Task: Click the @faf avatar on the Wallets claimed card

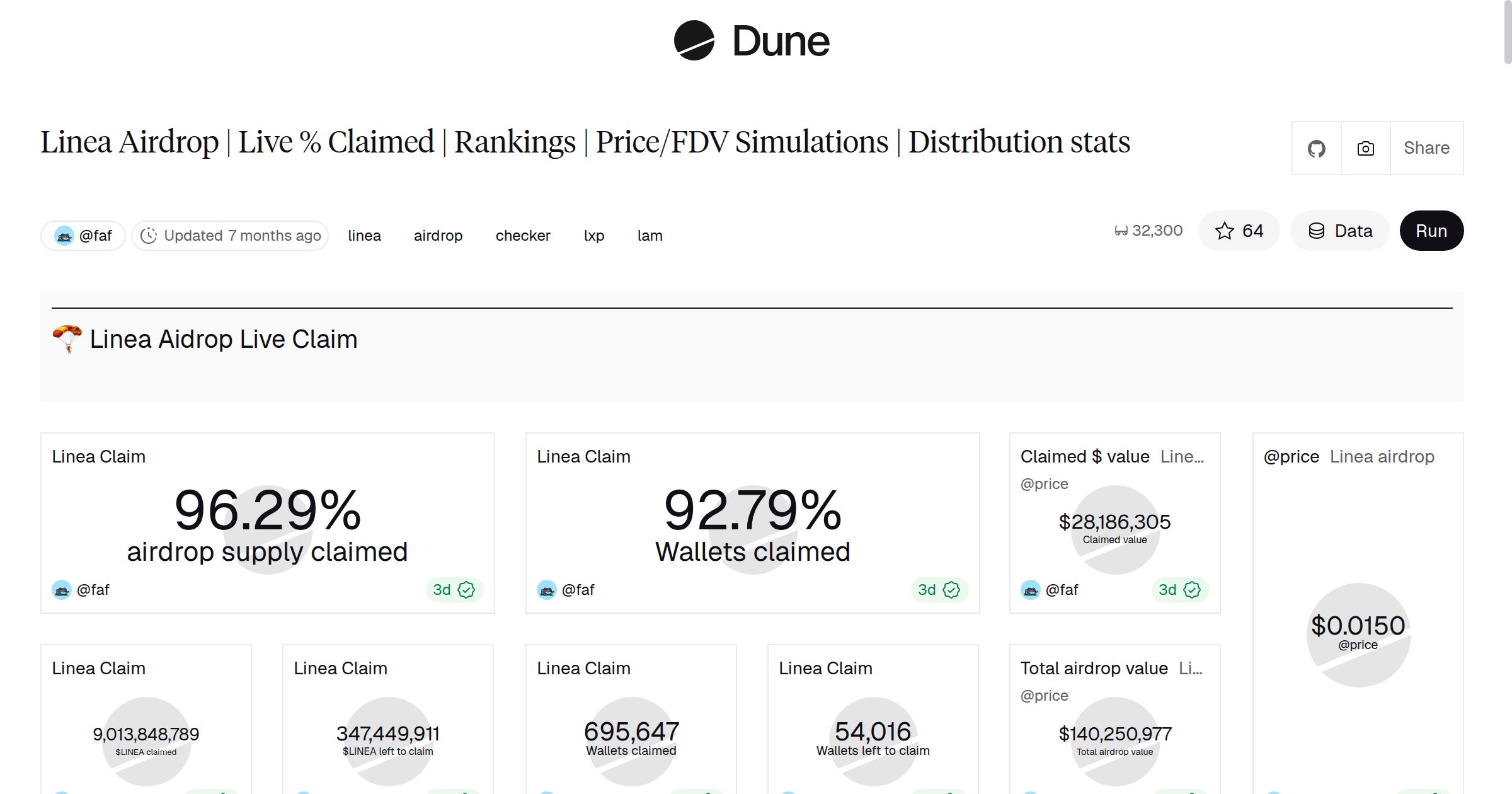Action: tap(547, 590)
